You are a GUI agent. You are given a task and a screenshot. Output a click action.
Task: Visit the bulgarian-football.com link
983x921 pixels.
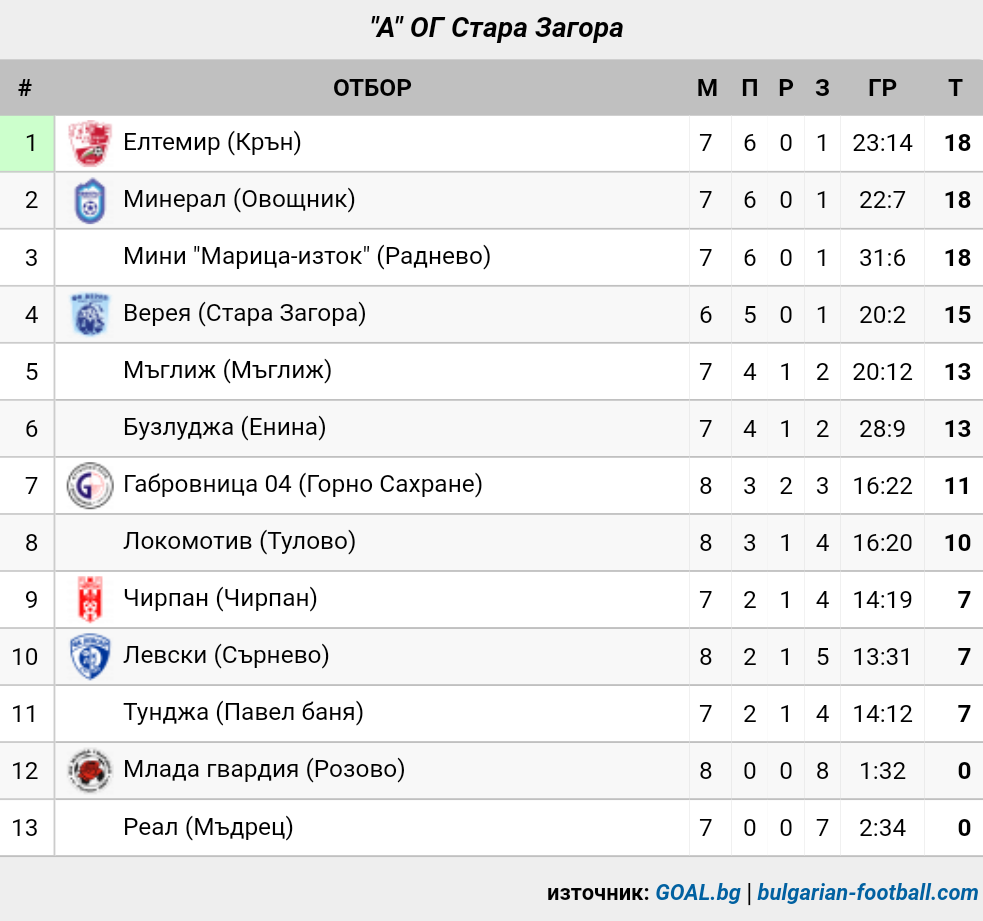868,892
